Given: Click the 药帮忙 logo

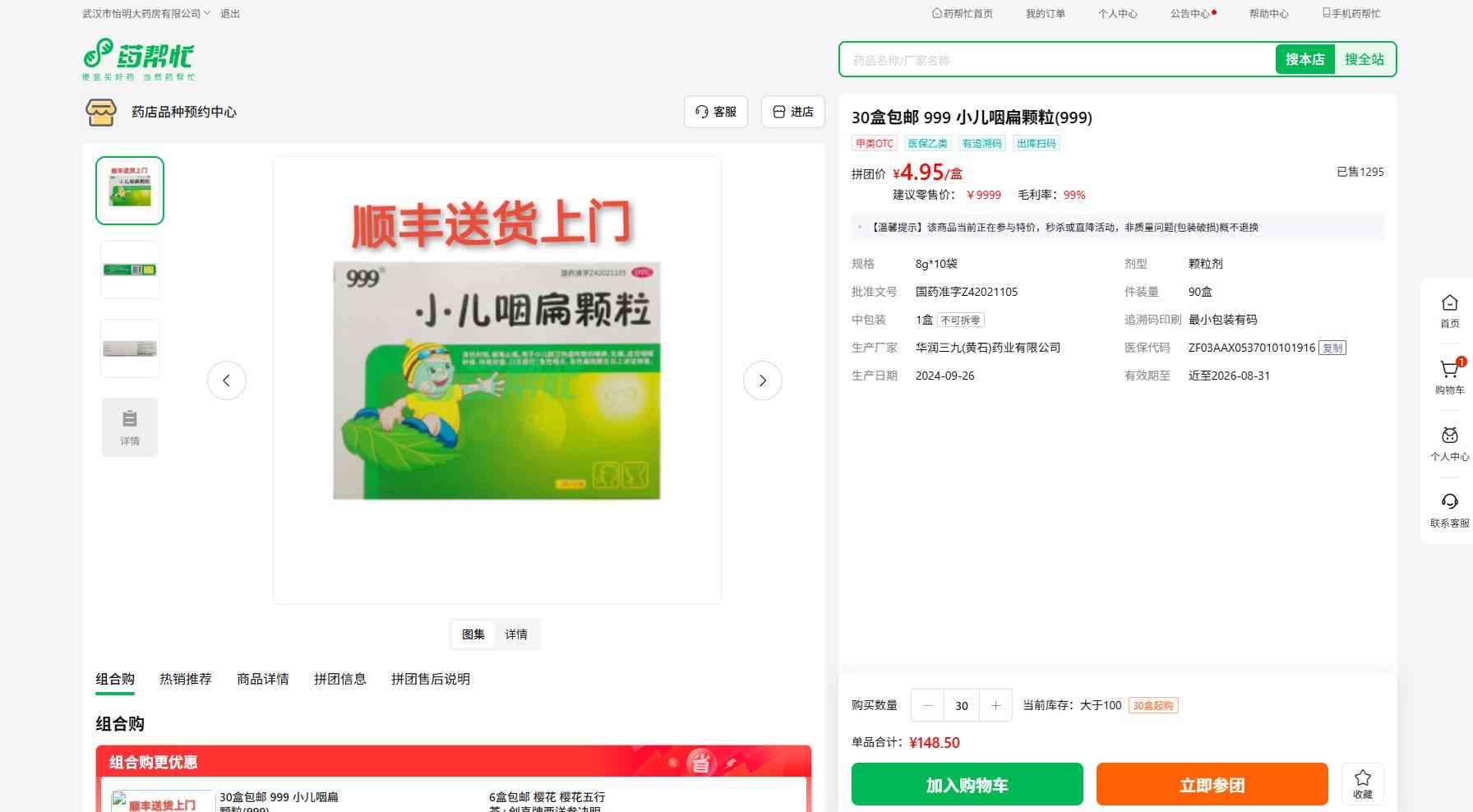Looking at the screenshot, I should pos(138,59).
